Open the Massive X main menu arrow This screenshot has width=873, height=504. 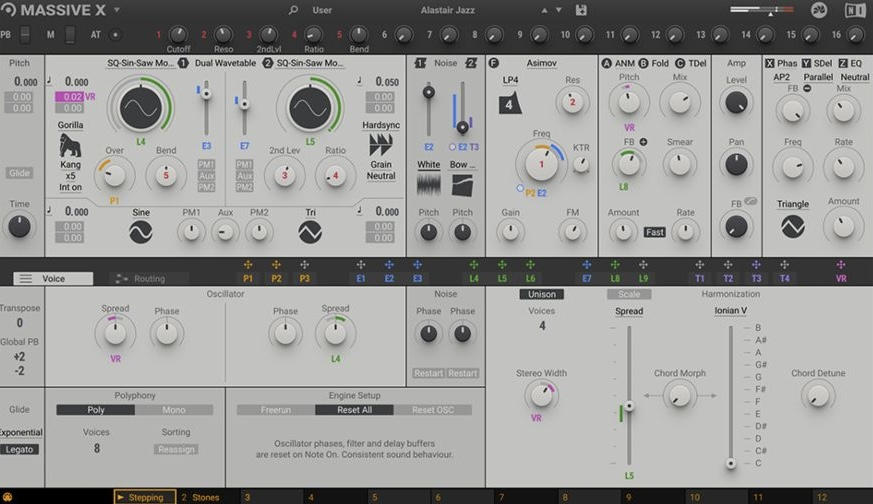pyautogui.click(x=117, y=10)
